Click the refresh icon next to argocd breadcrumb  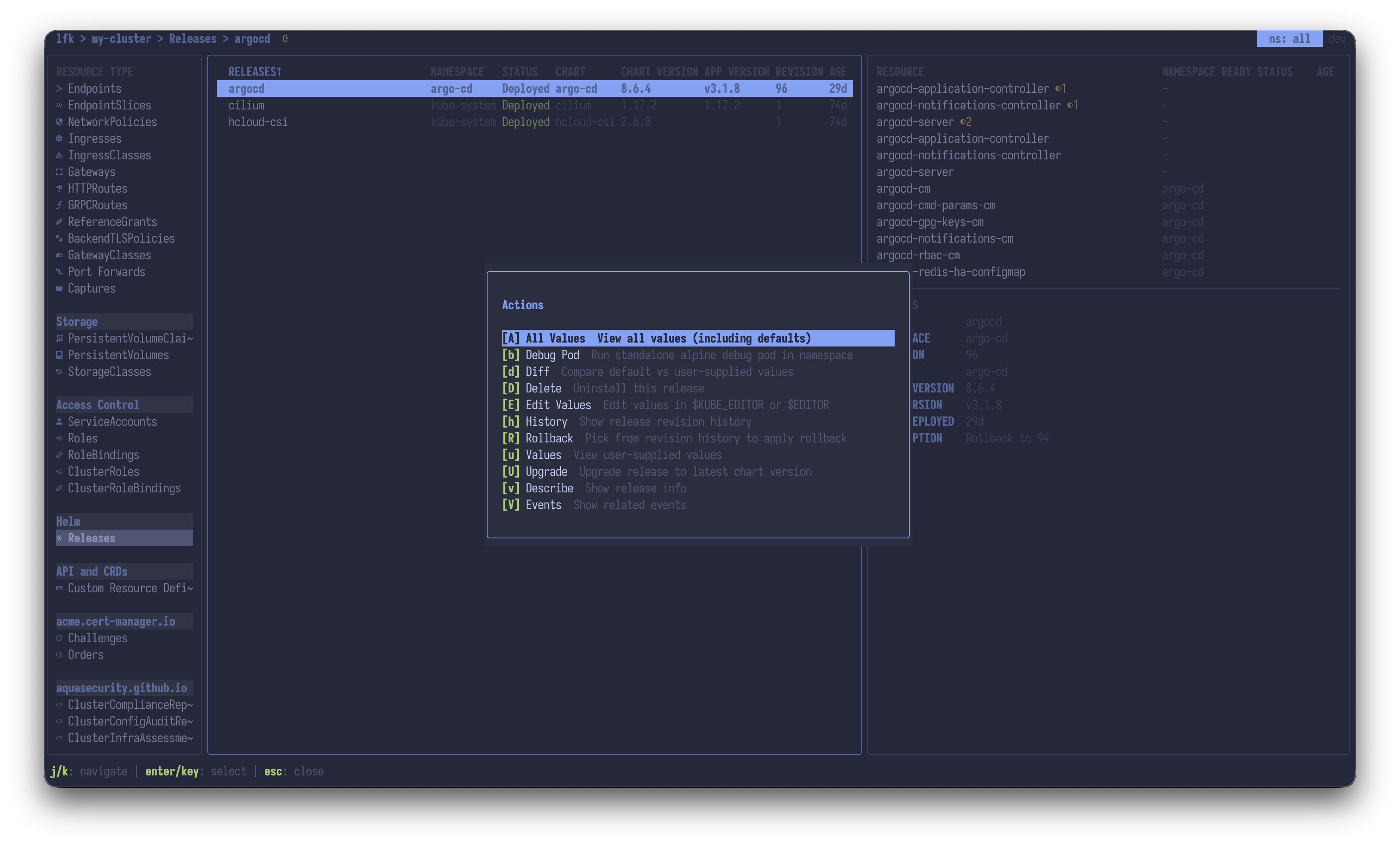point(285,38)
